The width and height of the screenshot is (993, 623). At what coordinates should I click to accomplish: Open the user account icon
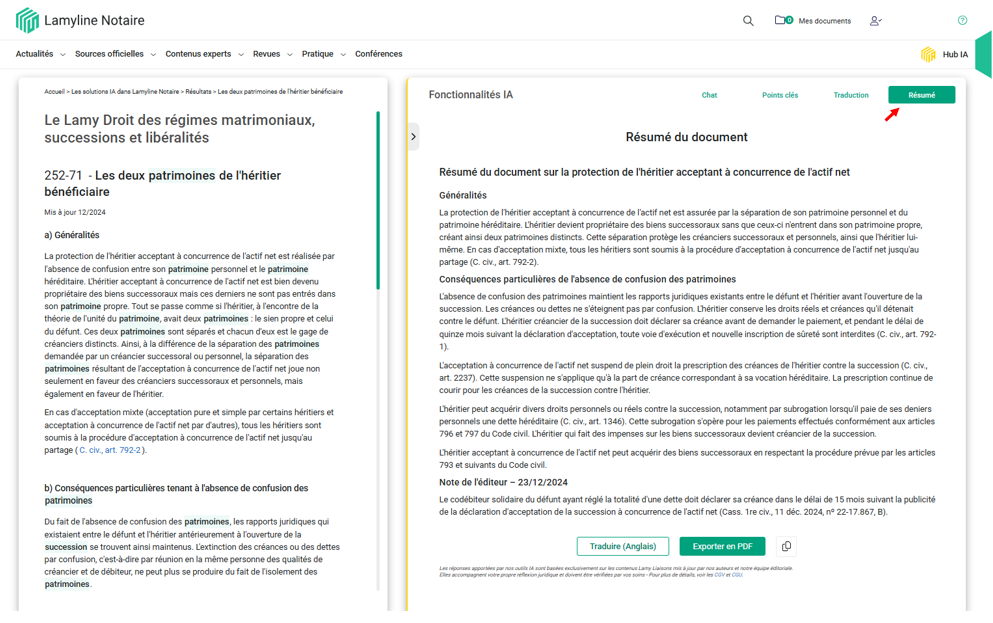(875, 21)
